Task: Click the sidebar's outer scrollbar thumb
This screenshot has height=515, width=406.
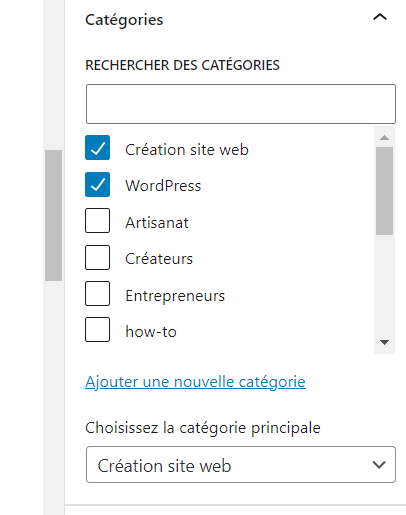Action: point(53,215)
